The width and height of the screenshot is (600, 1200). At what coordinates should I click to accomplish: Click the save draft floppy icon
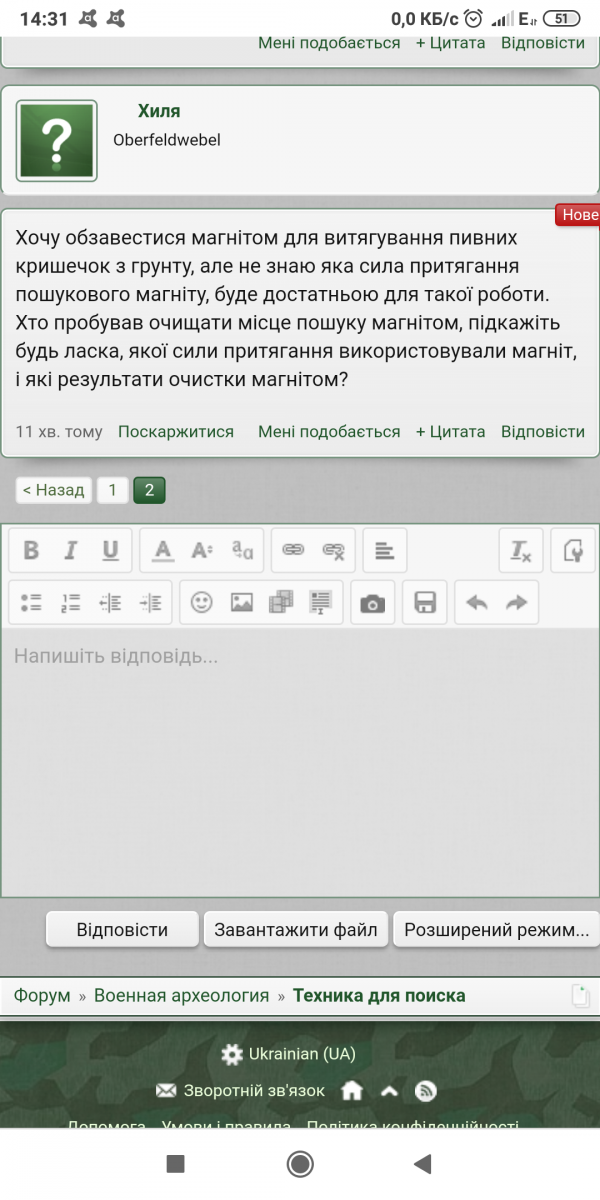(424, 603)
